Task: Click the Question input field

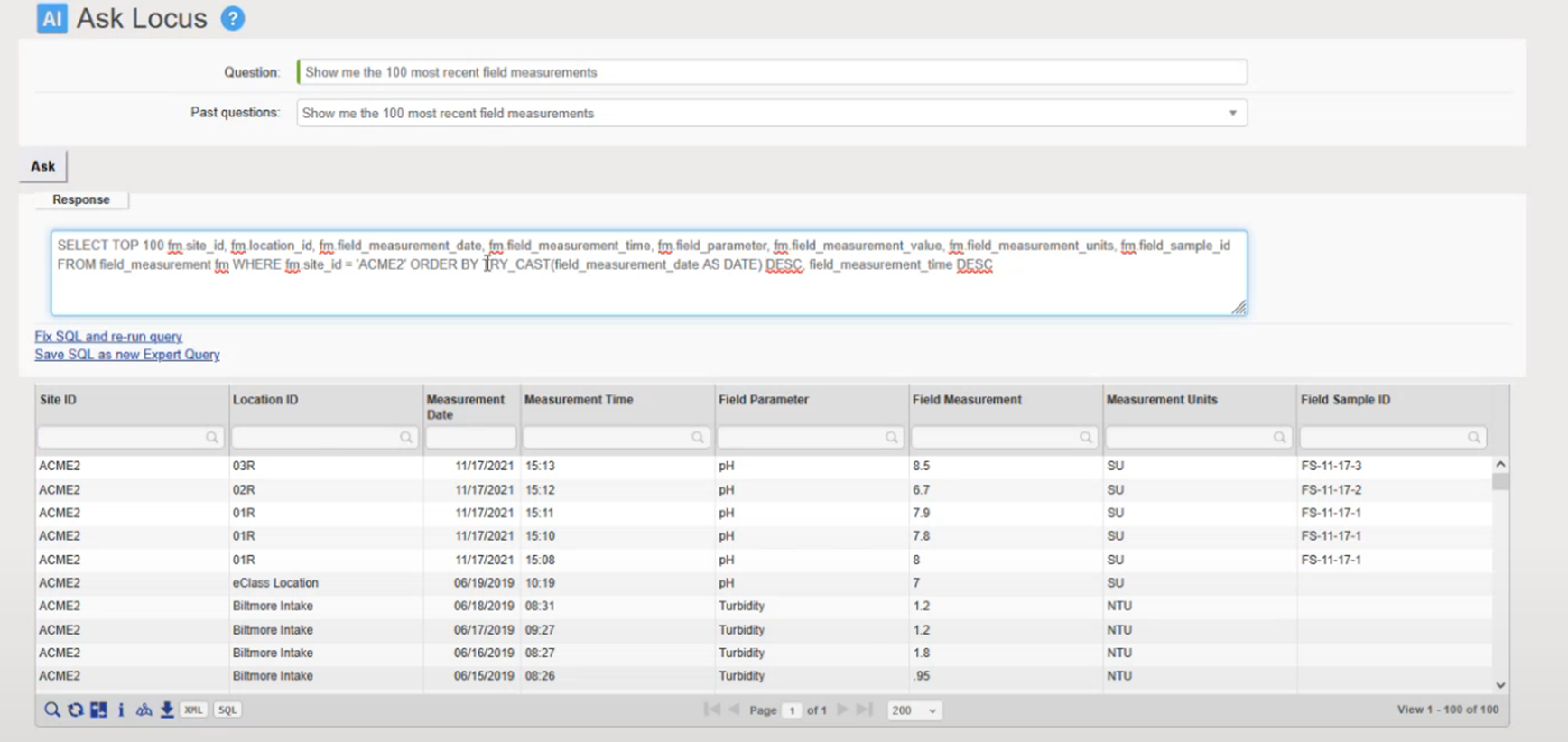Action: click(x=773, y=72)
